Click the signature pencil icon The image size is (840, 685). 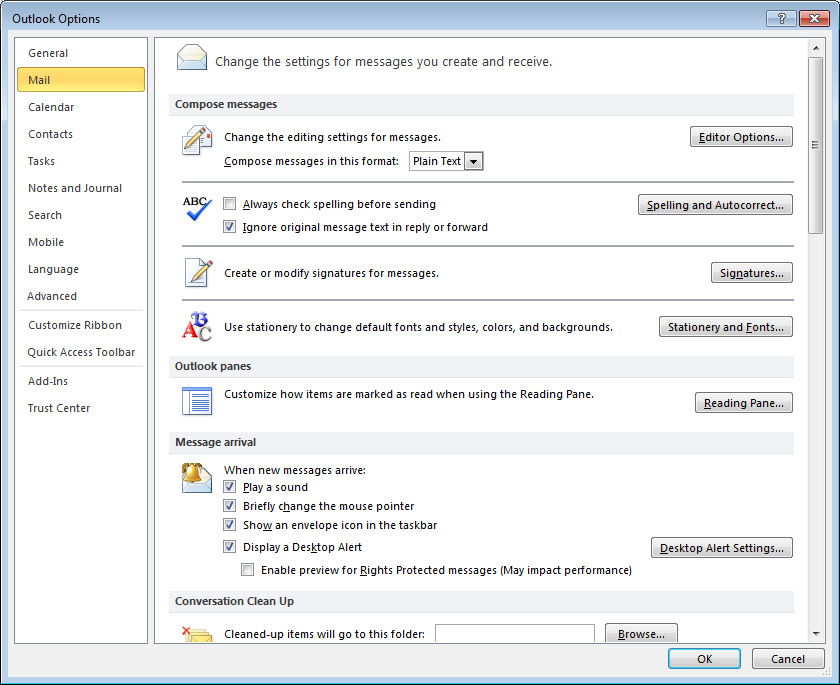pyautogui.click(x=198, y=273)
